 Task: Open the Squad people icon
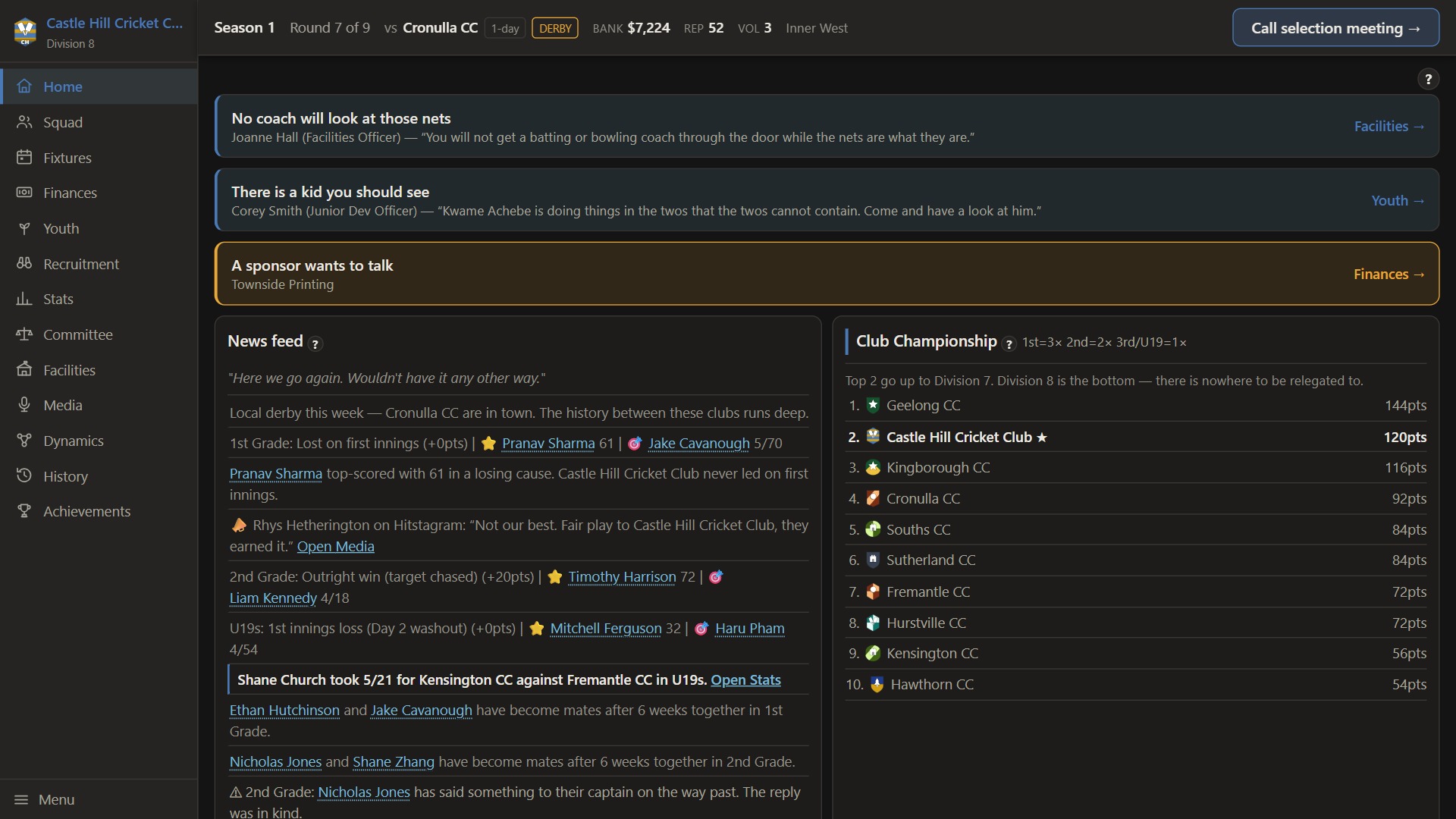24,122
